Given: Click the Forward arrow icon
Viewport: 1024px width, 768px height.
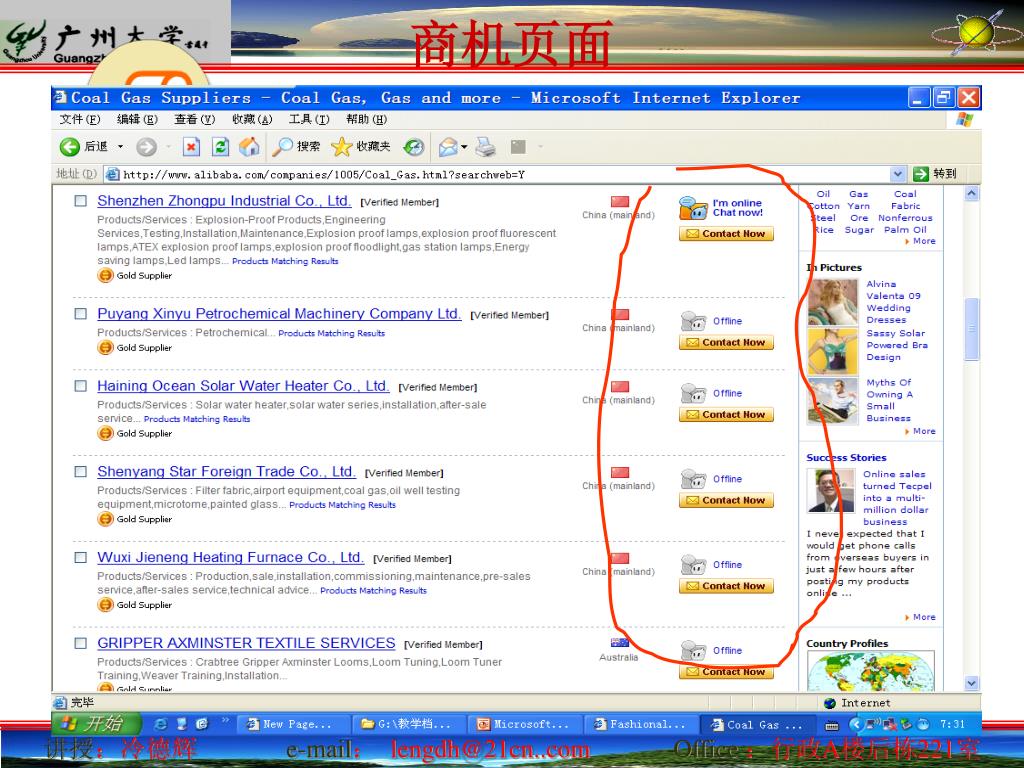Looking at the screenshot, I should click(x=146, y=147).
